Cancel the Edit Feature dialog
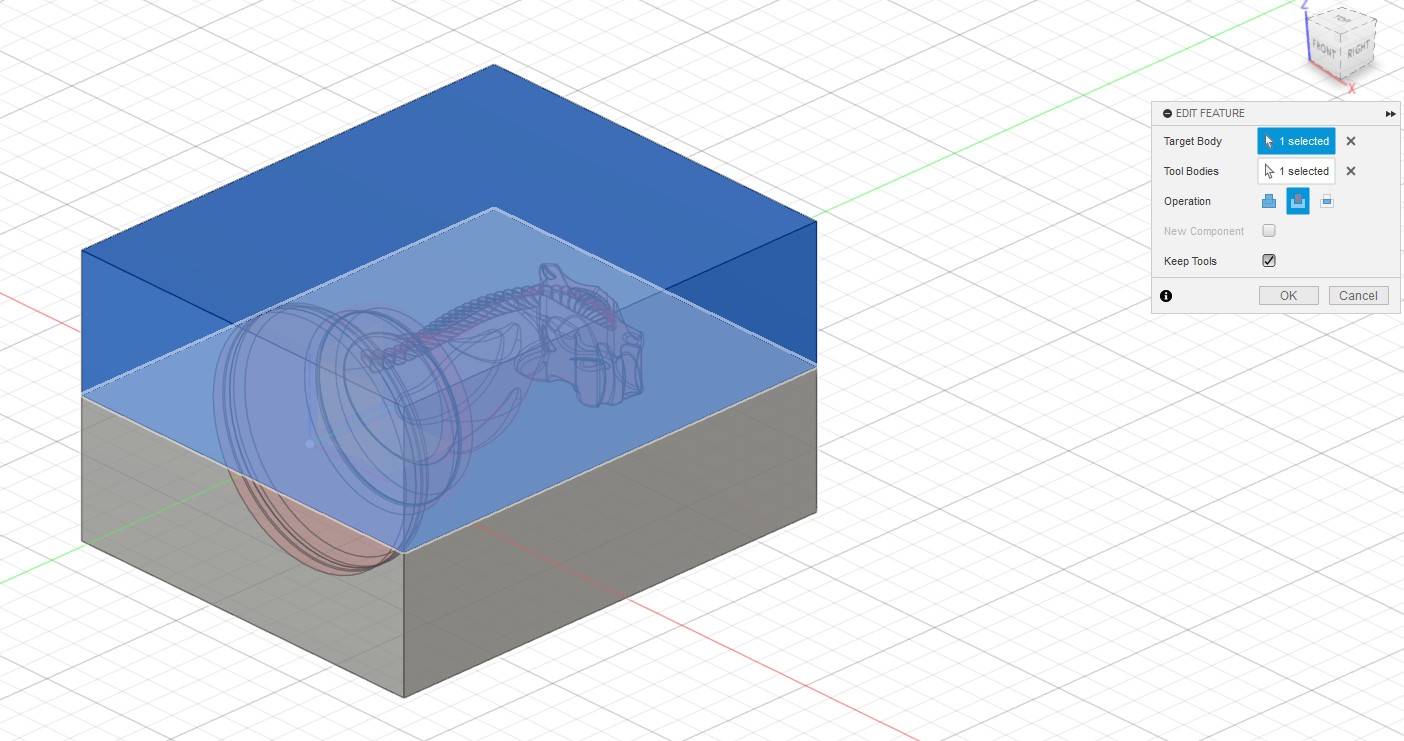The image size is (1404, 741). (1358, 295)
